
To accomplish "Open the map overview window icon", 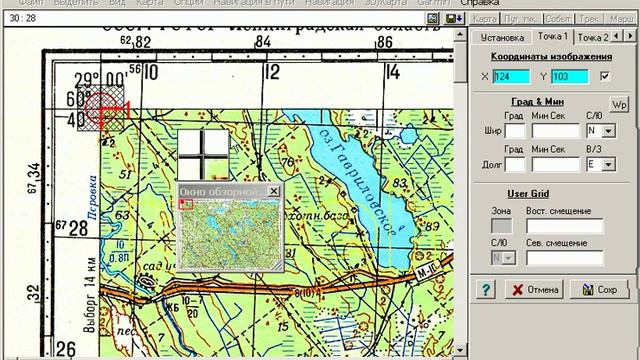I will tap(433, 18).
